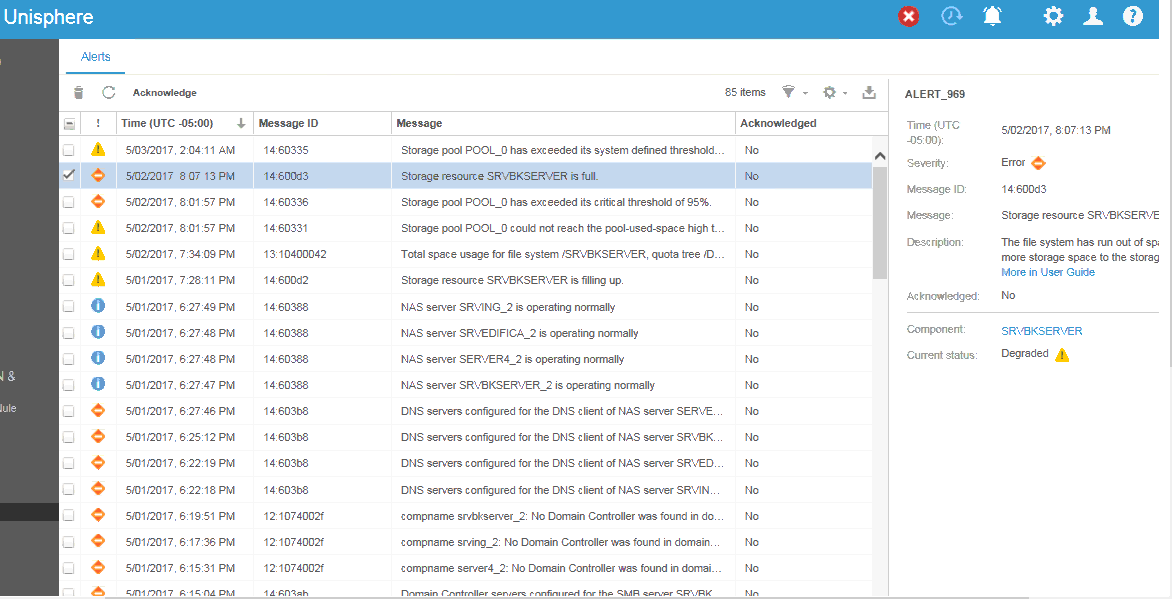Screen dimensions: 1172x599
Task: Toggle sort arrow on the Time column
Action: pos(241,124)
